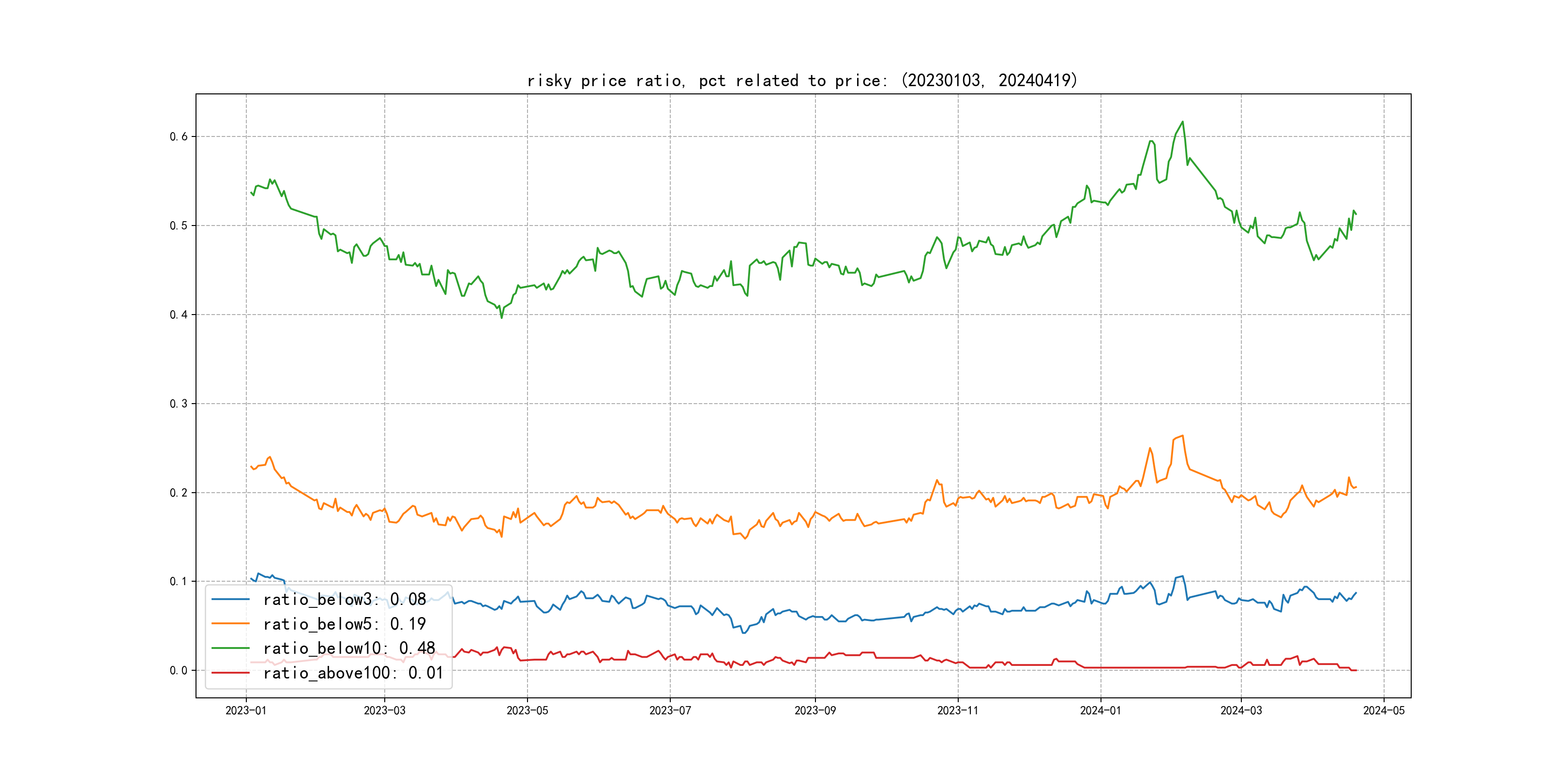Click the 2023-11 x-axis tick label
Viewport: 1568px width, 784px height.
coord(957,710)
